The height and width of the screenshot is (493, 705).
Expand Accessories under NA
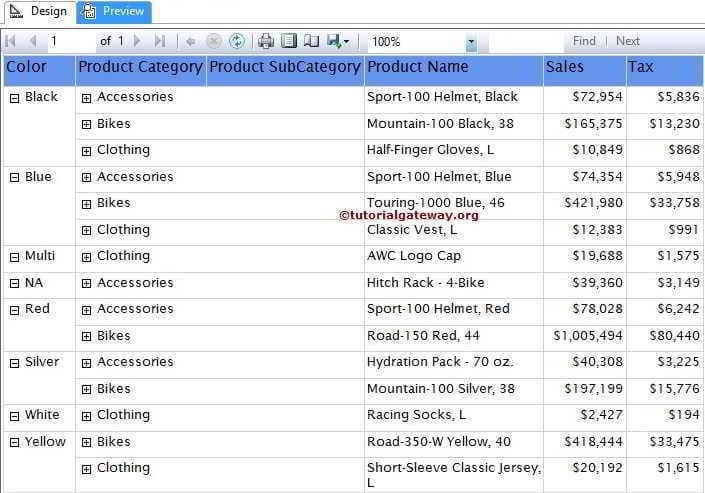86,284
